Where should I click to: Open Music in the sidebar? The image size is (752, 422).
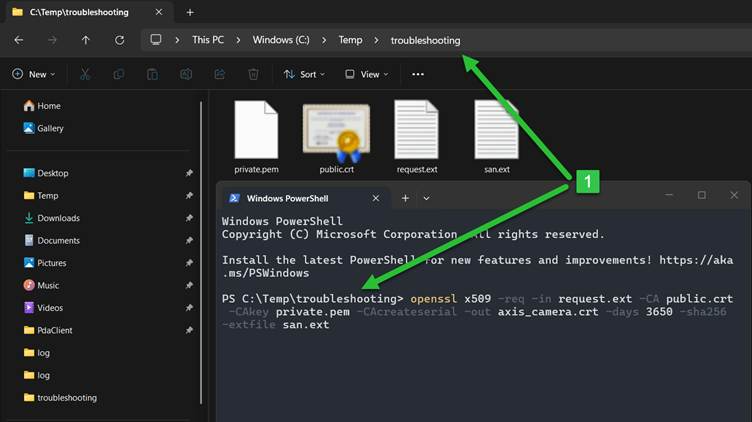41,285
